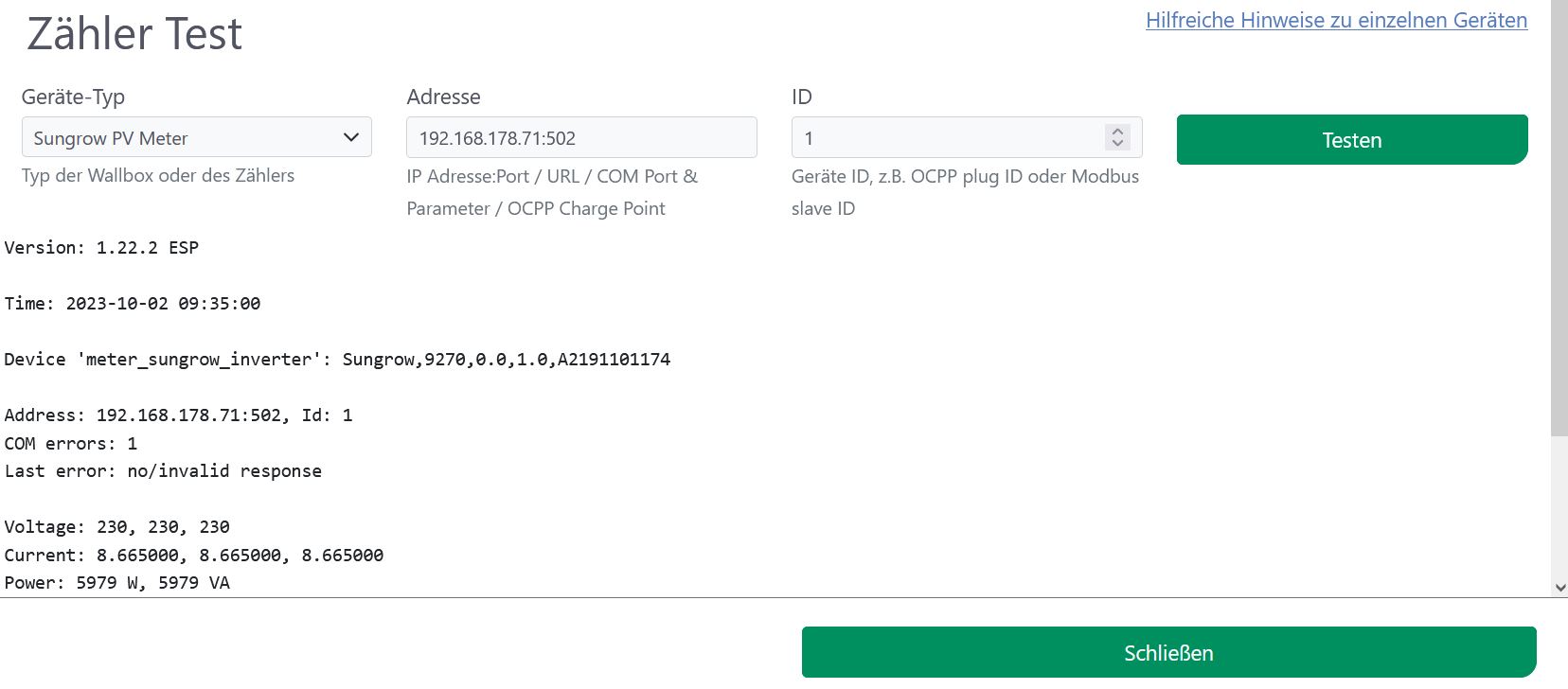Close the dialog with the Schließen button
Image resolution: width=1568 pixels, height=689 pixels.
click(1168, 653)
